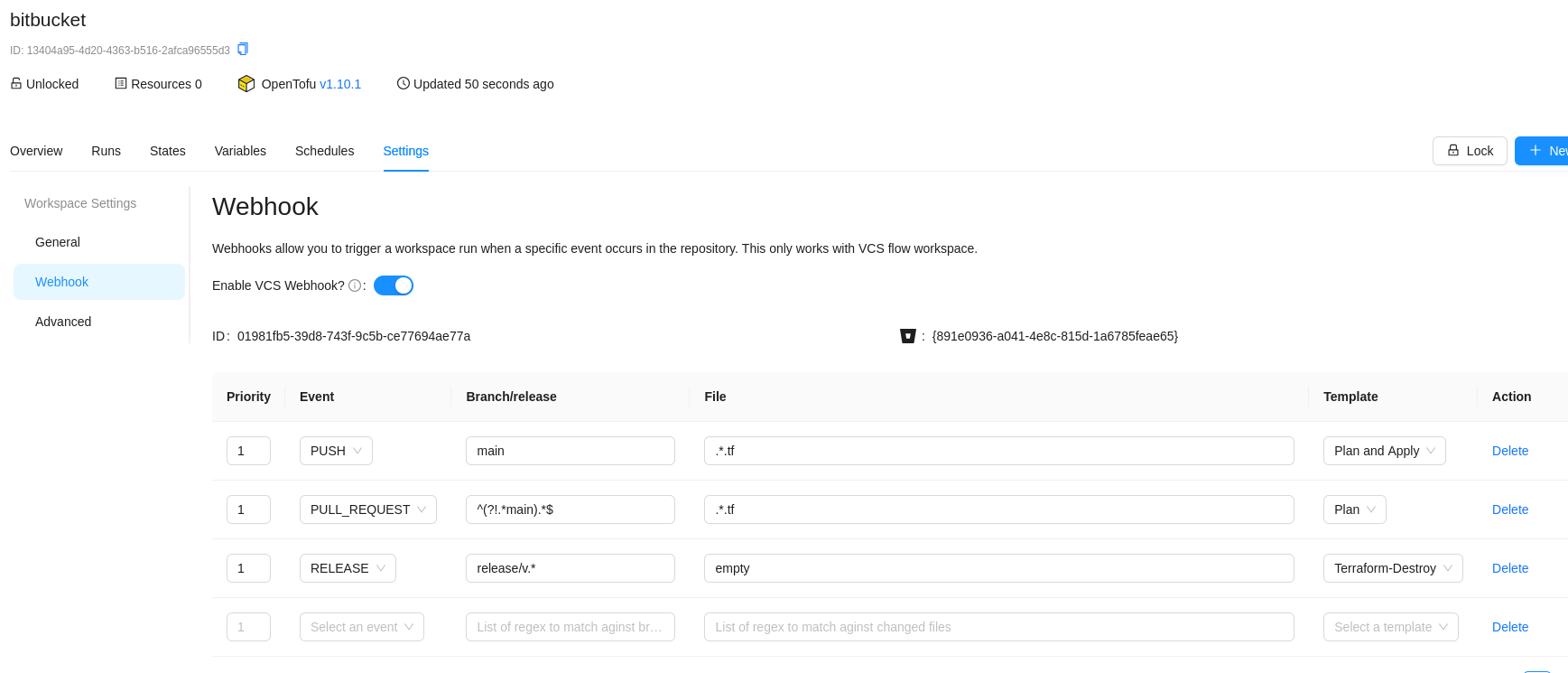Open the OpenTofu v1.10.1 version link

(x=340, y=84)
